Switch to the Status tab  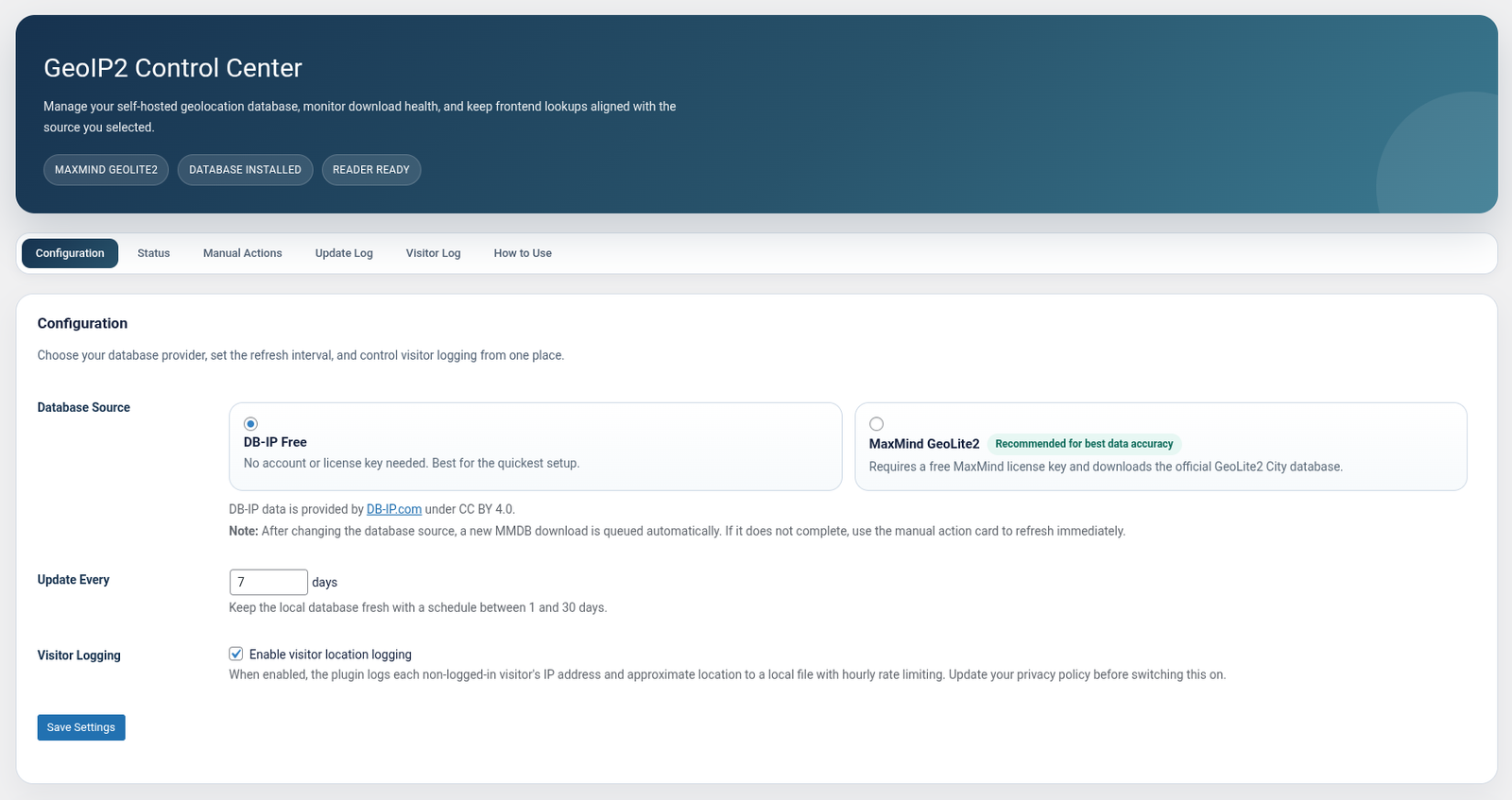[x=153, y=253]
